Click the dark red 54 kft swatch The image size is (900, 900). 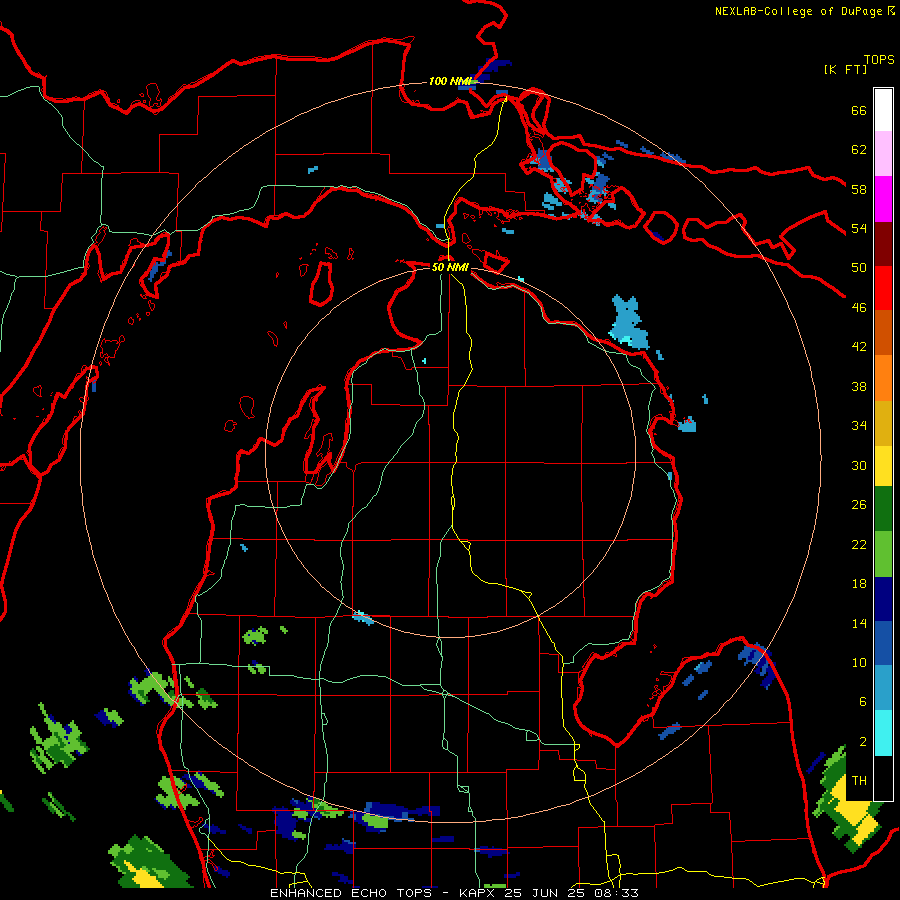pyautogui.click(x=883, y=243)
